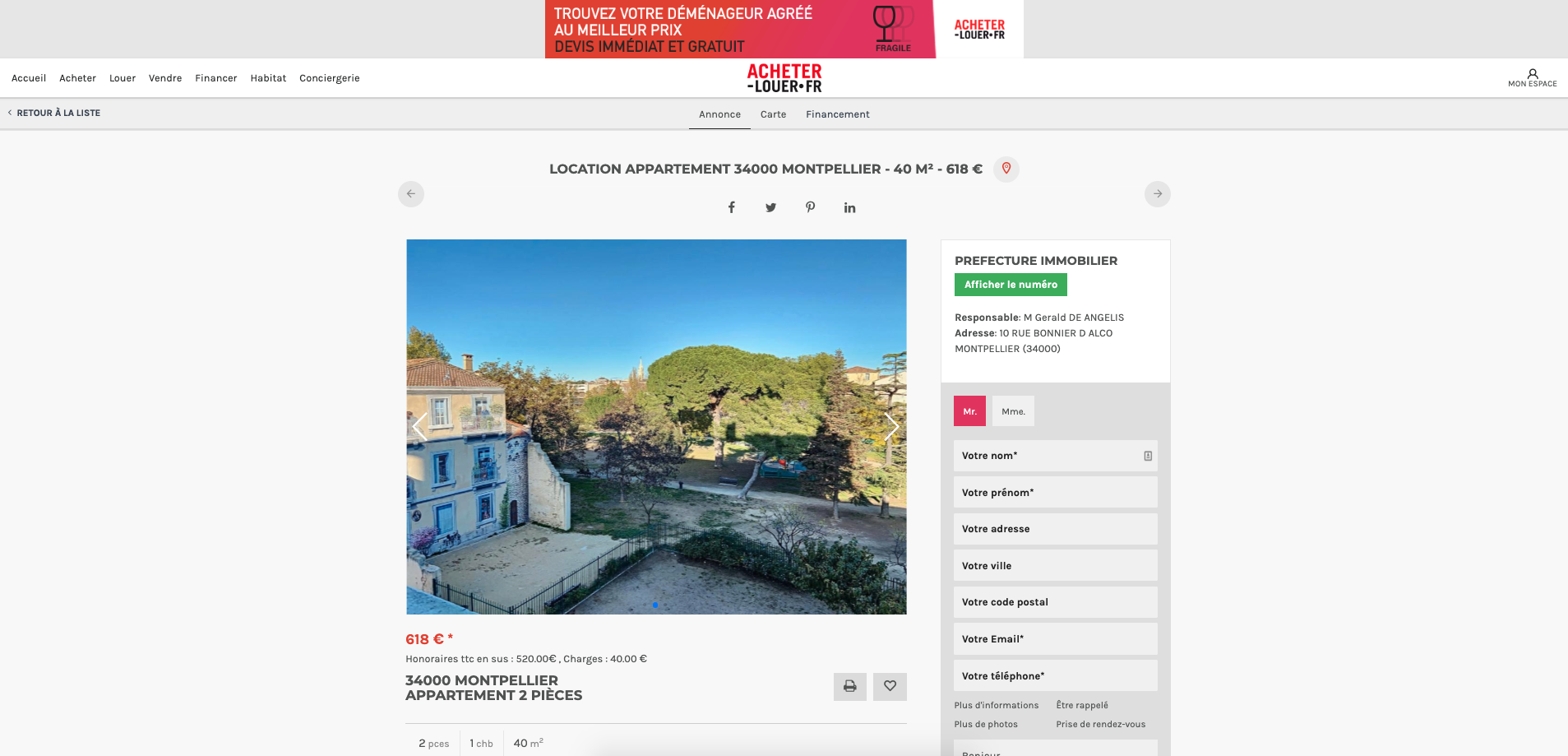
Task: Switch to the Financement tab
Action: coord(838,114)
